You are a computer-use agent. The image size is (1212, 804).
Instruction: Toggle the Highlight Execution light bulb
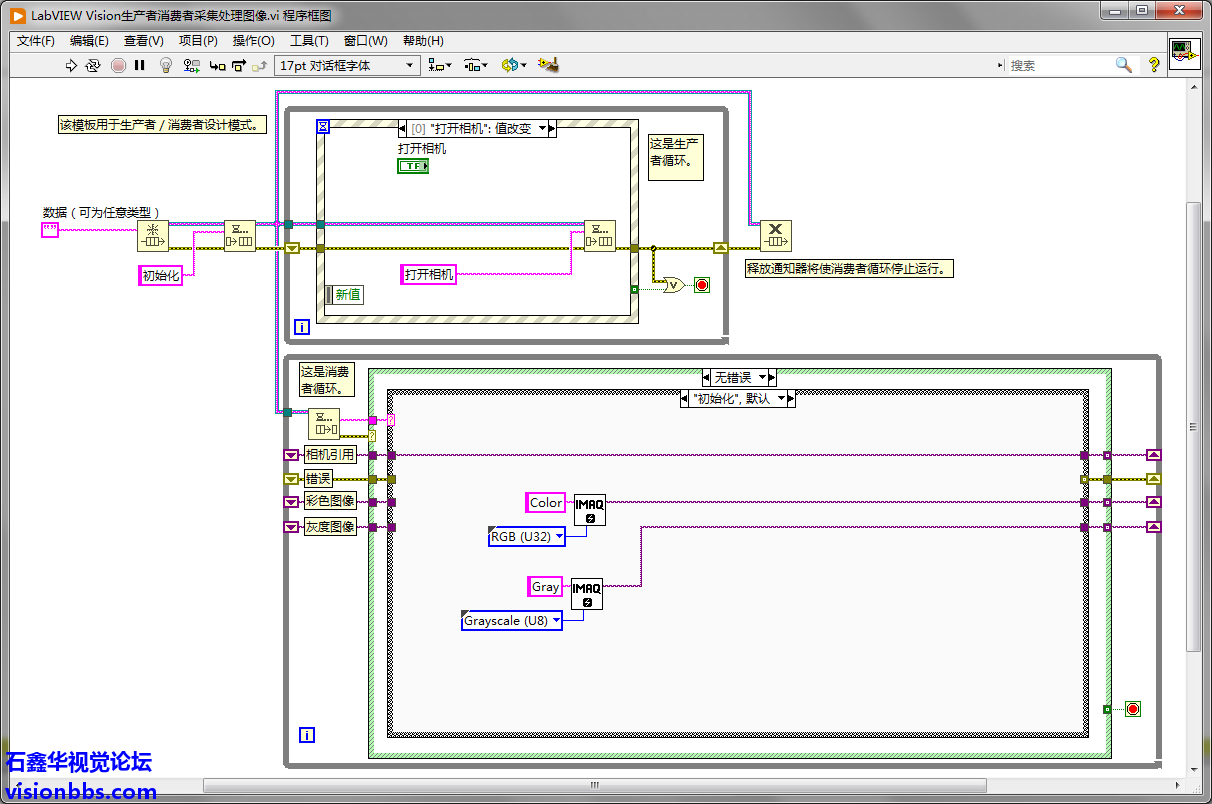click(166, 65)
